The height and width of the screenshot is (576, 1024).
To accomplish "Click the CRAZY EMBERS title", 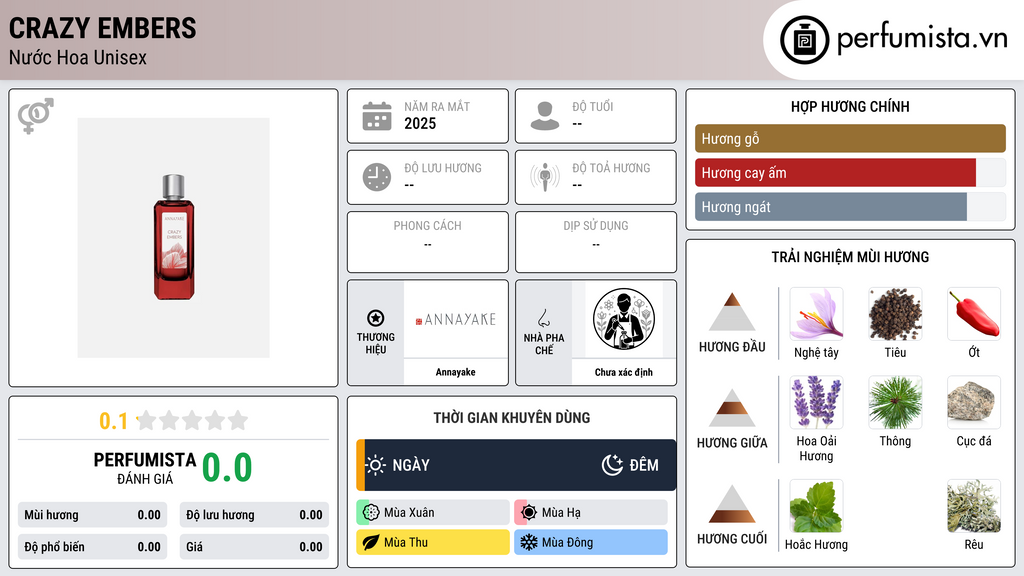I will click(x=103, y=28).
